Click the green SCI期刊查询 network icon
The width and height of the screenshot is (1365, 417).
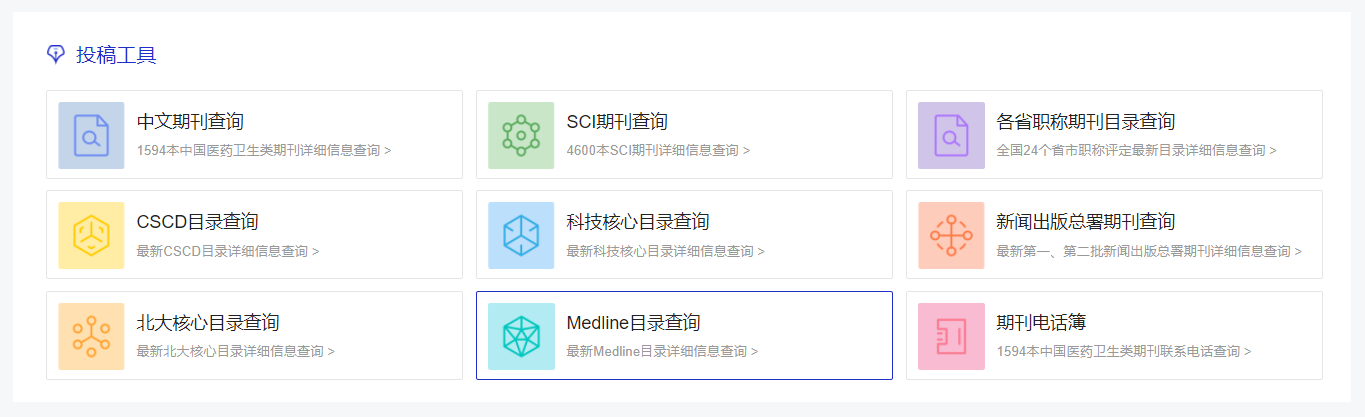pyautogui.click(x=521, y=135)
